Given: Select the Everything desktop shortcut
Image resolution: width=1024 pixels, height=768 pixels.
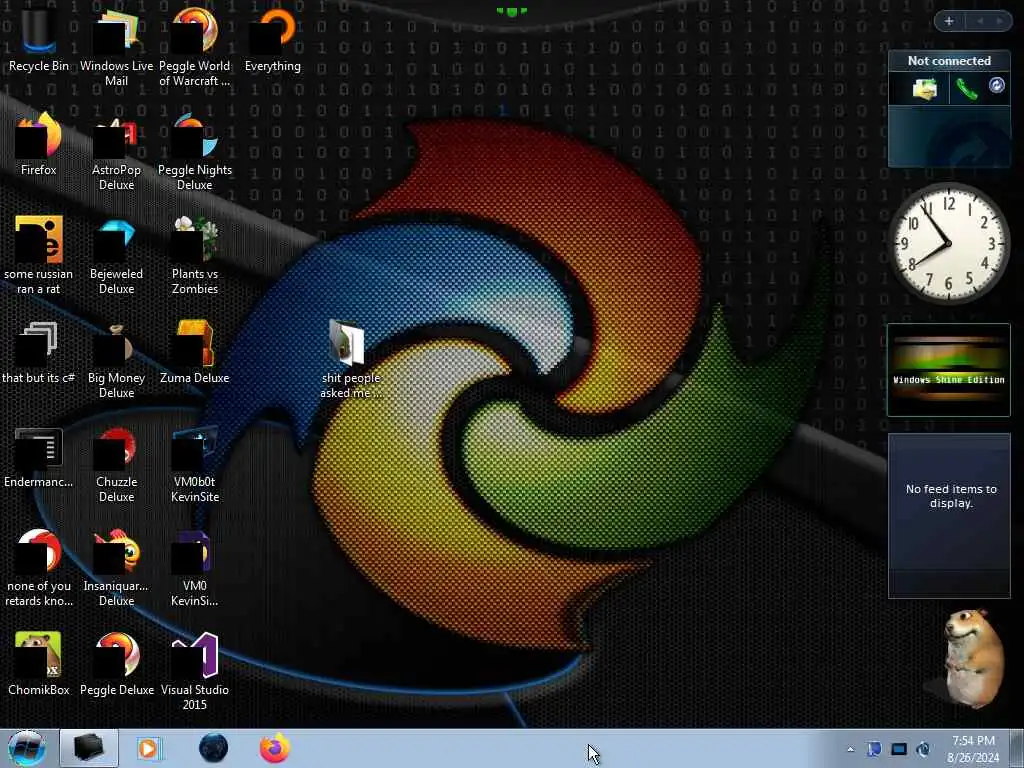Looking at the screenshot, I should [273, 39].
